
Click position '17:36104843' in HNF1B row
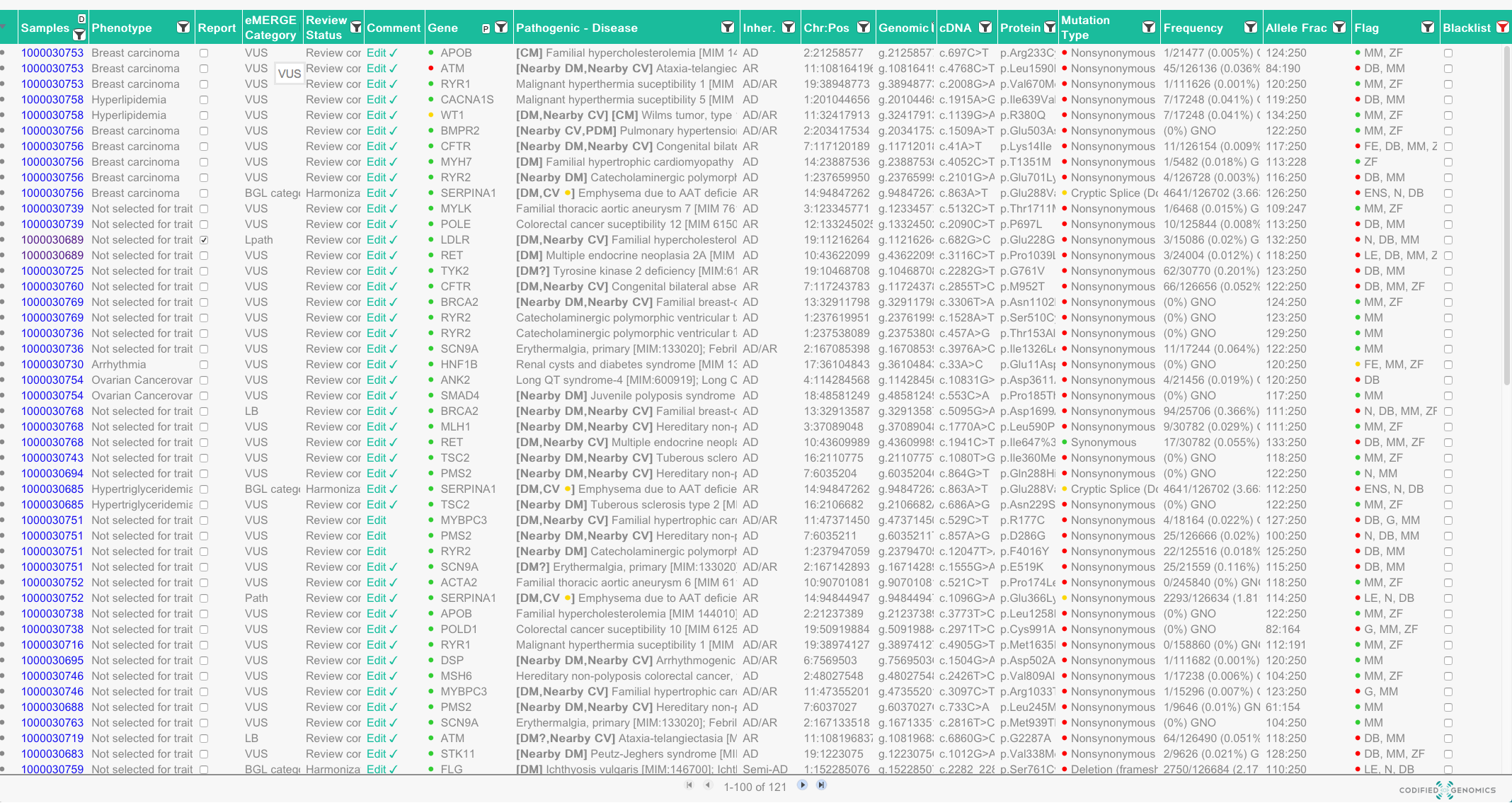tap(837, 365)
